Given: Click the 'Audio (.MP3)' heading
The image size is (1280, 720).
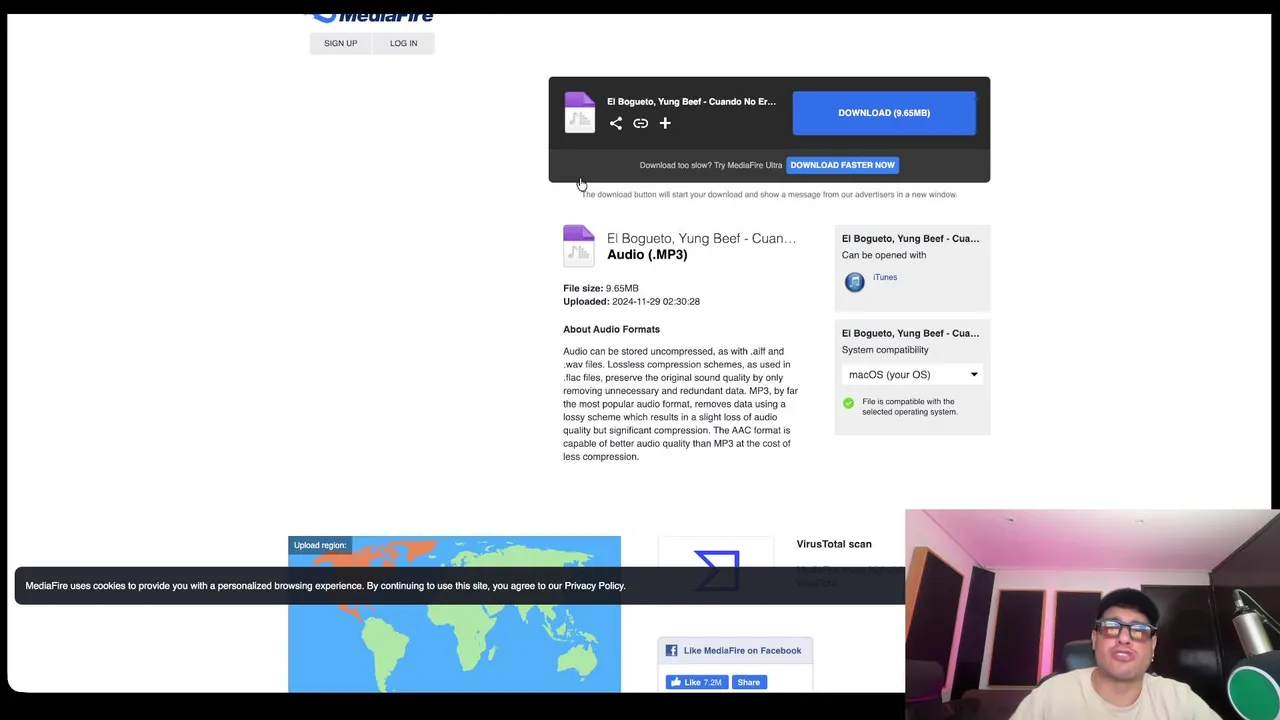Looking at the screenshot, I should click(x=647, y=255).
